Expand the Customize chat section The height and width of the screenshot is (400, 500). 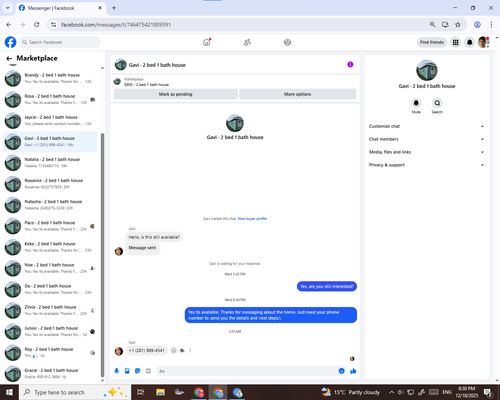tap(426, 126)
